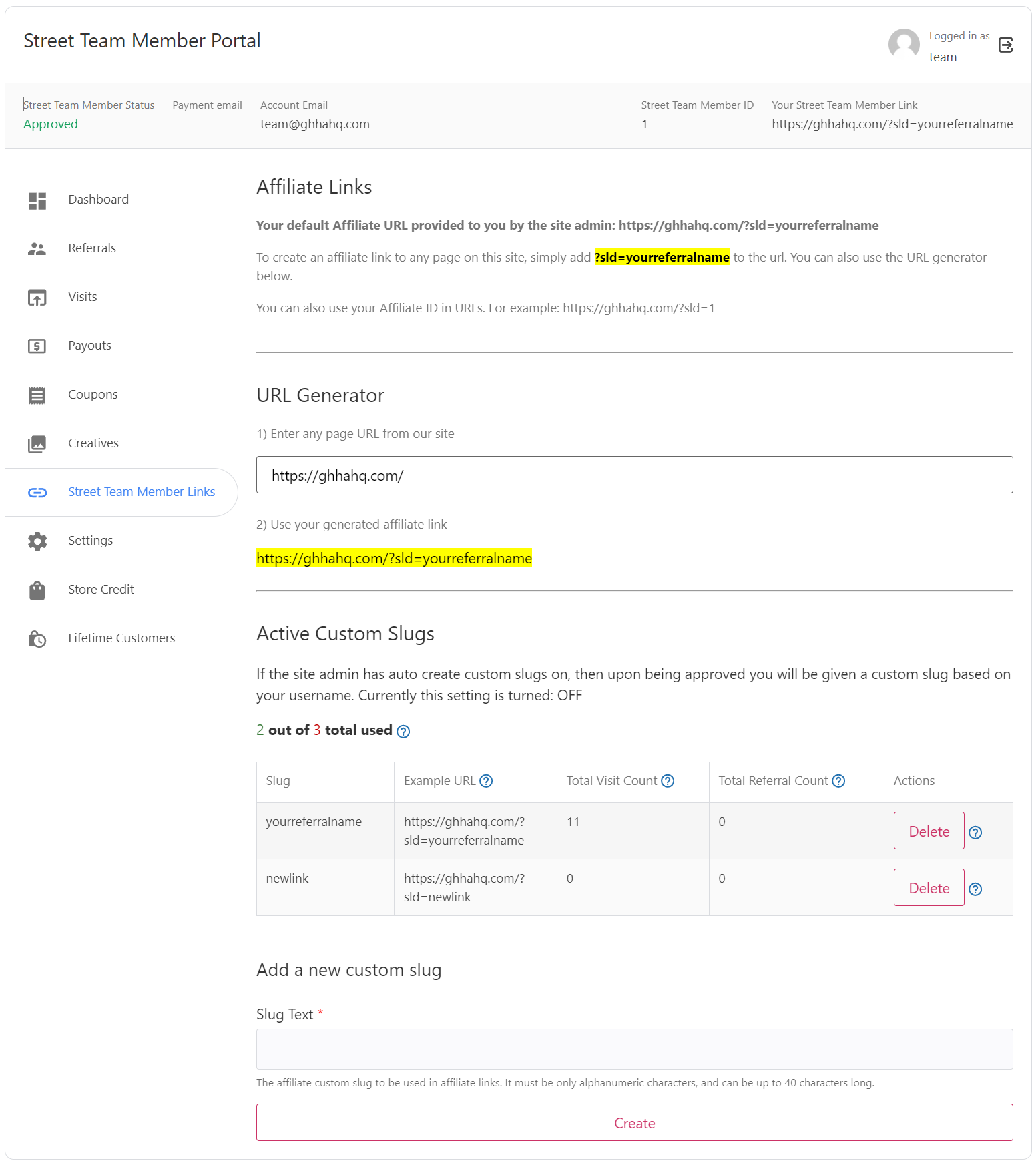Viewport: 1036px width, 1165px height.
Task: Go to the Coupons section
Action: tap(93, 395)
